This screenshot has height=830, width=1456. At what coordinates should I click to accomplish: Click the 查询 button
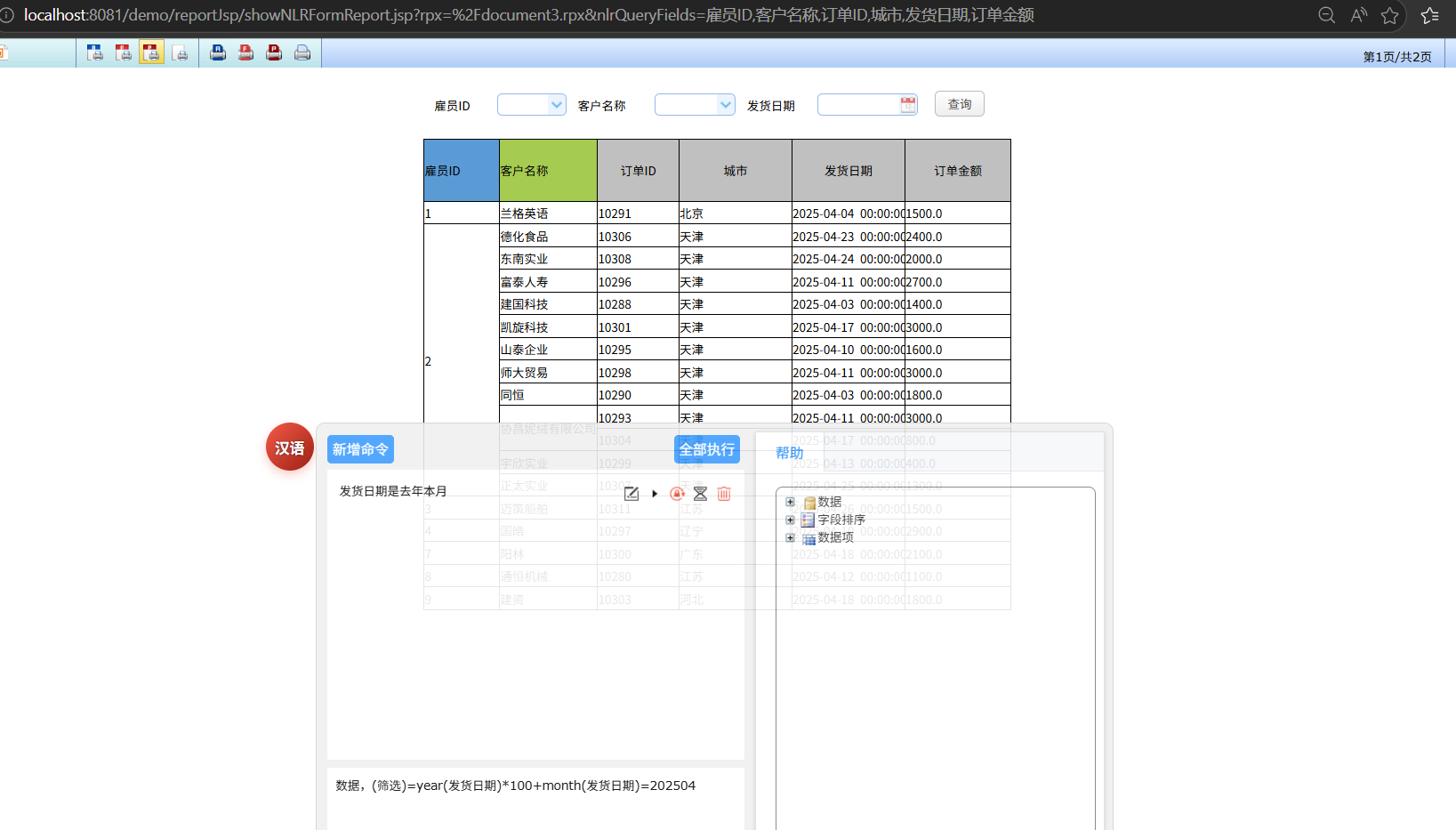(x=959, y=104)
